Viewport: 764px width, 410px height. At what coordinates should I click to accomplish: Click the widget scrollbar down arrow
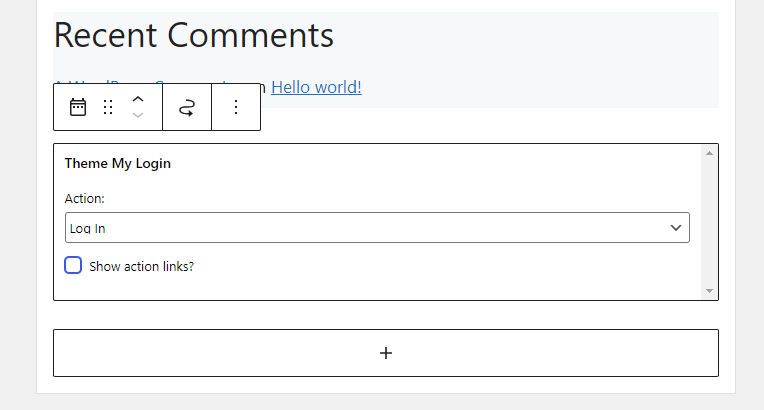tap(709, 291)
